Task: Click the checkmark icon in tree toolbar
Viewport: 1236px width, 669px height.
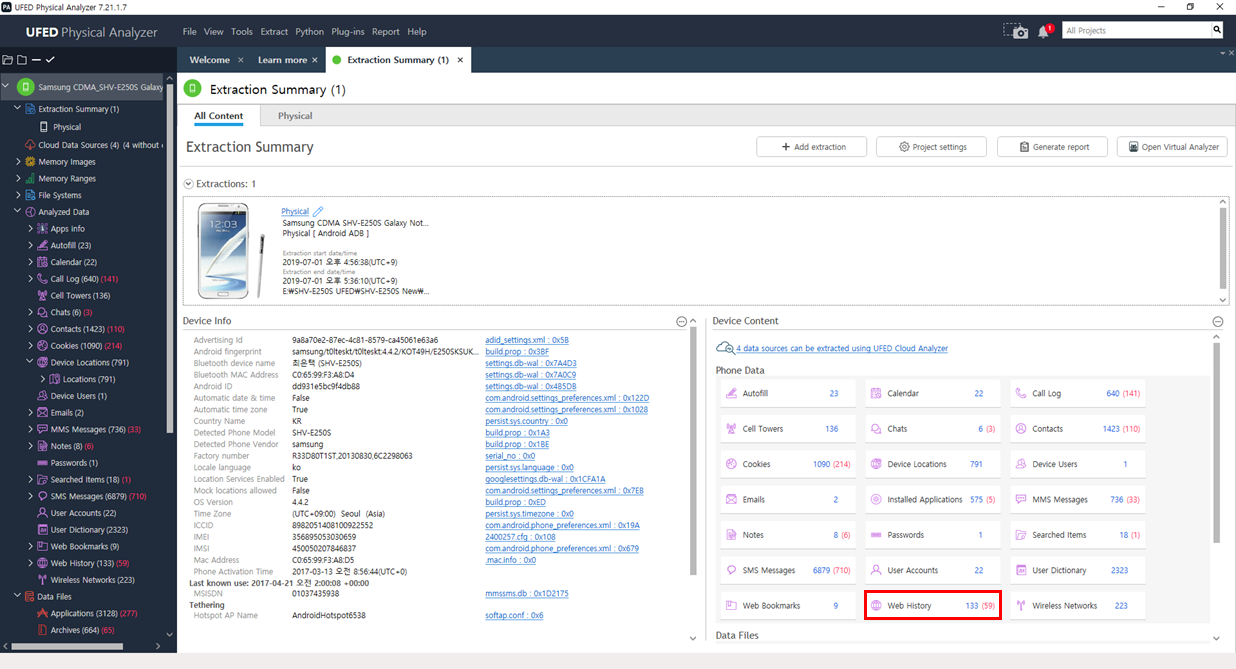Action: tap(49, 60)
